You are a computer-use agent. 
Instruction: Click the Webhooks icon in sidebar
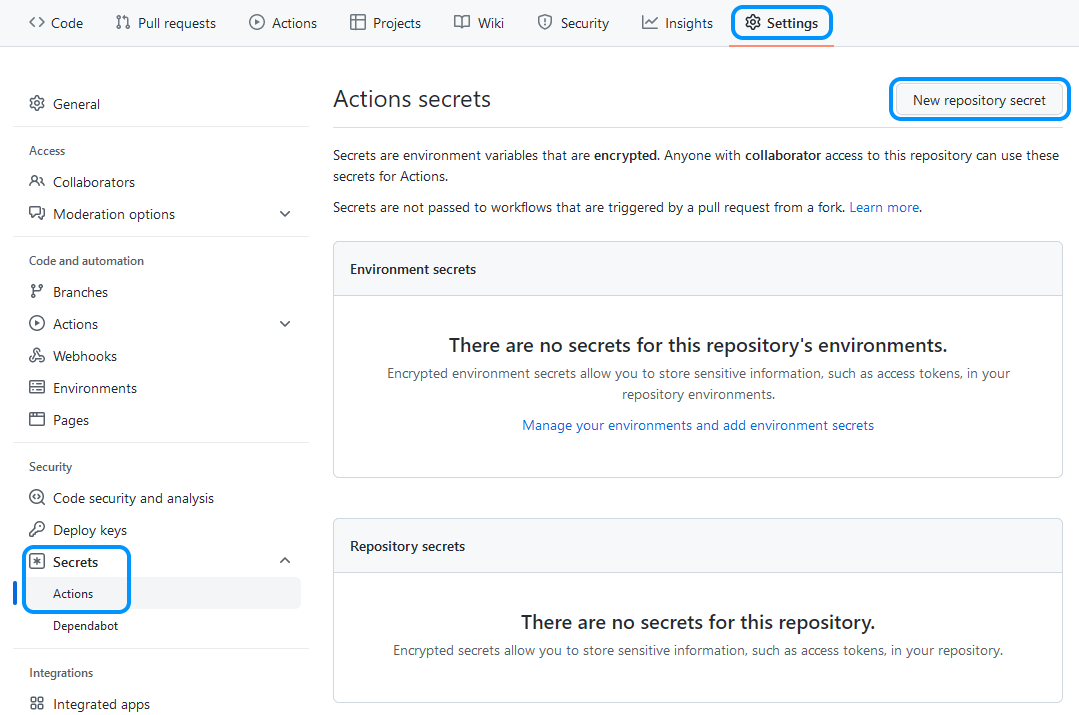tap(37, 356)
